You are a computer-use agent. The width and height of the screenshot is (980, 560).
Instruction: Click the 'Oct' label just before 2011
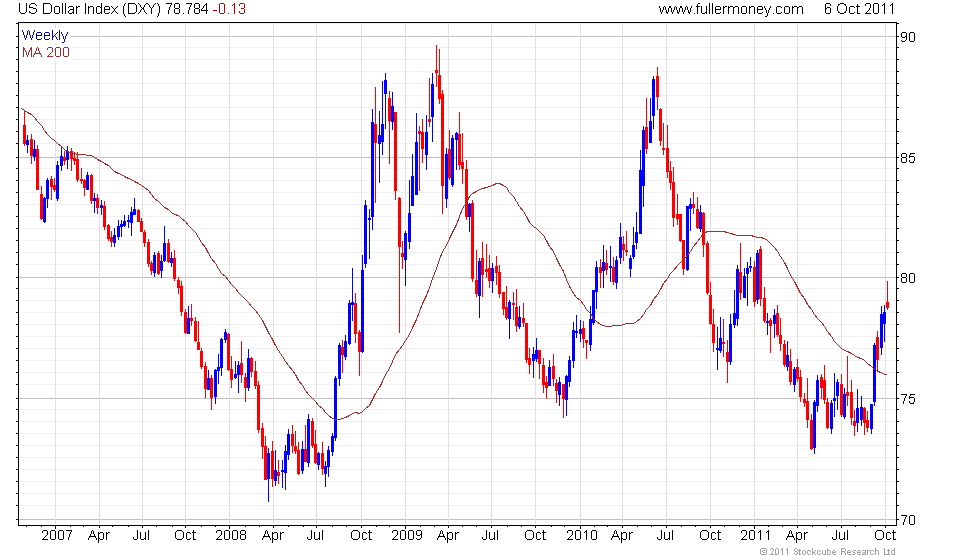tap(710, 536)
